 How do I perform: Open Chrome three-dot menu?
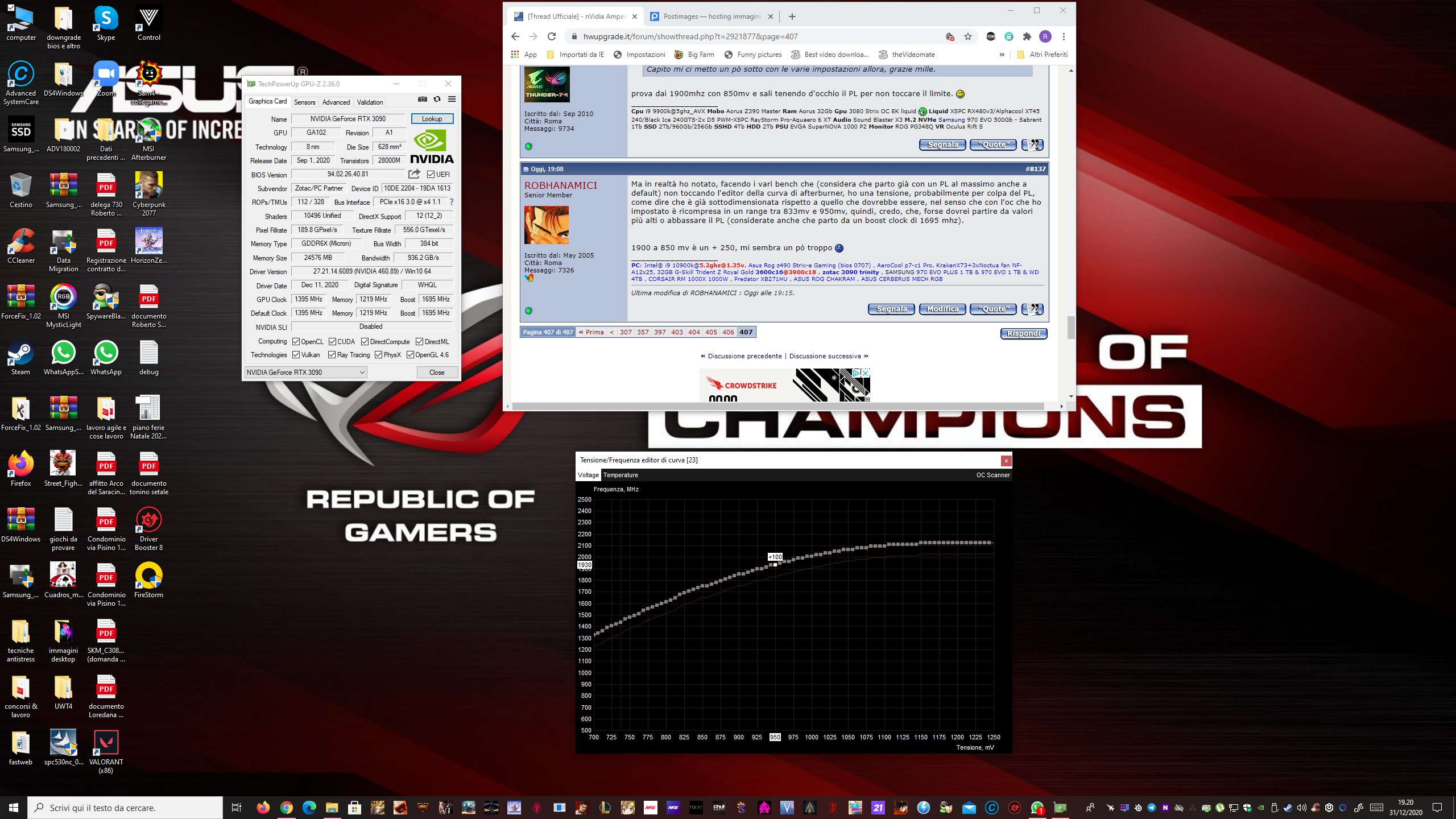tap(1063, 36)
